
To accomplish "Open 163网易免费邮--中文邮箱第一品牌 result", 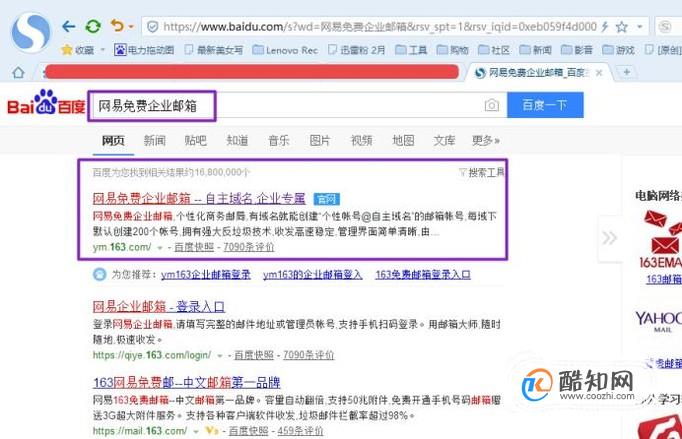I will [x=187, y=382].
